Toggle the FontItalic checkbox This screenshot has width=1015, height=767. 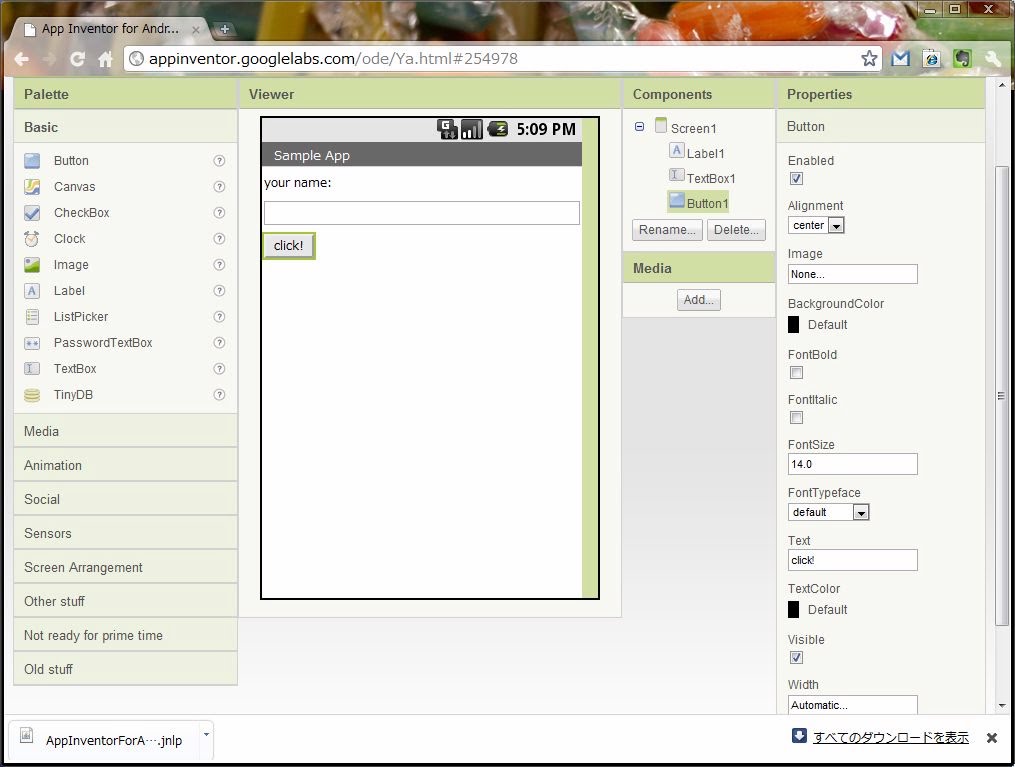[x=797, y=418]
